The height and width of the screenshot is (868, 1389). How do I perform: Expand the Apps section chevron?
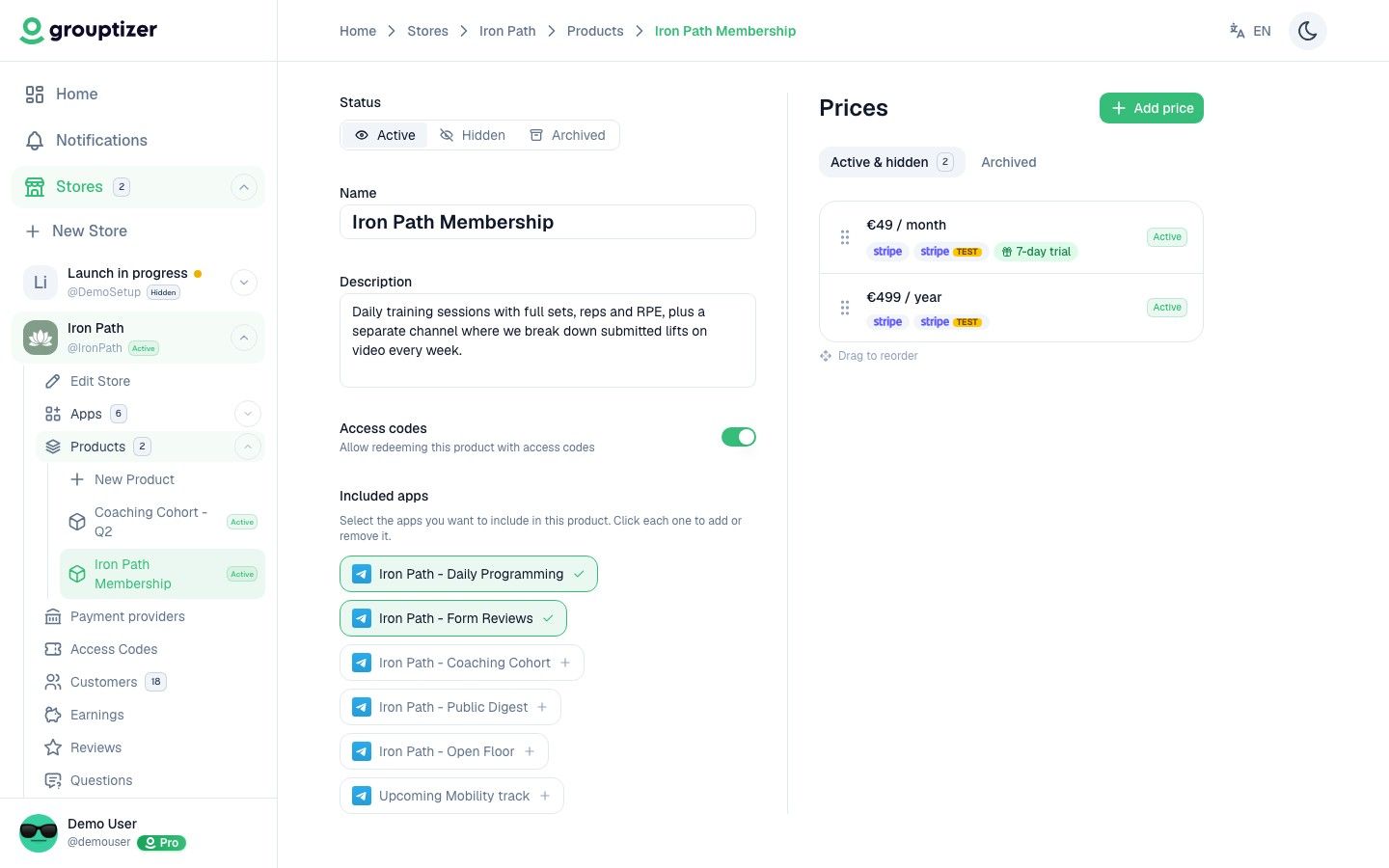(x=248, y=414)
